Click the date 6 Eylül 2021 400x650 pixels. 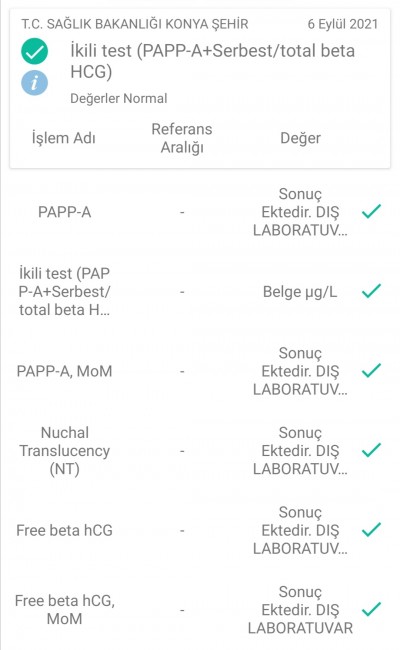coord(343,24)
